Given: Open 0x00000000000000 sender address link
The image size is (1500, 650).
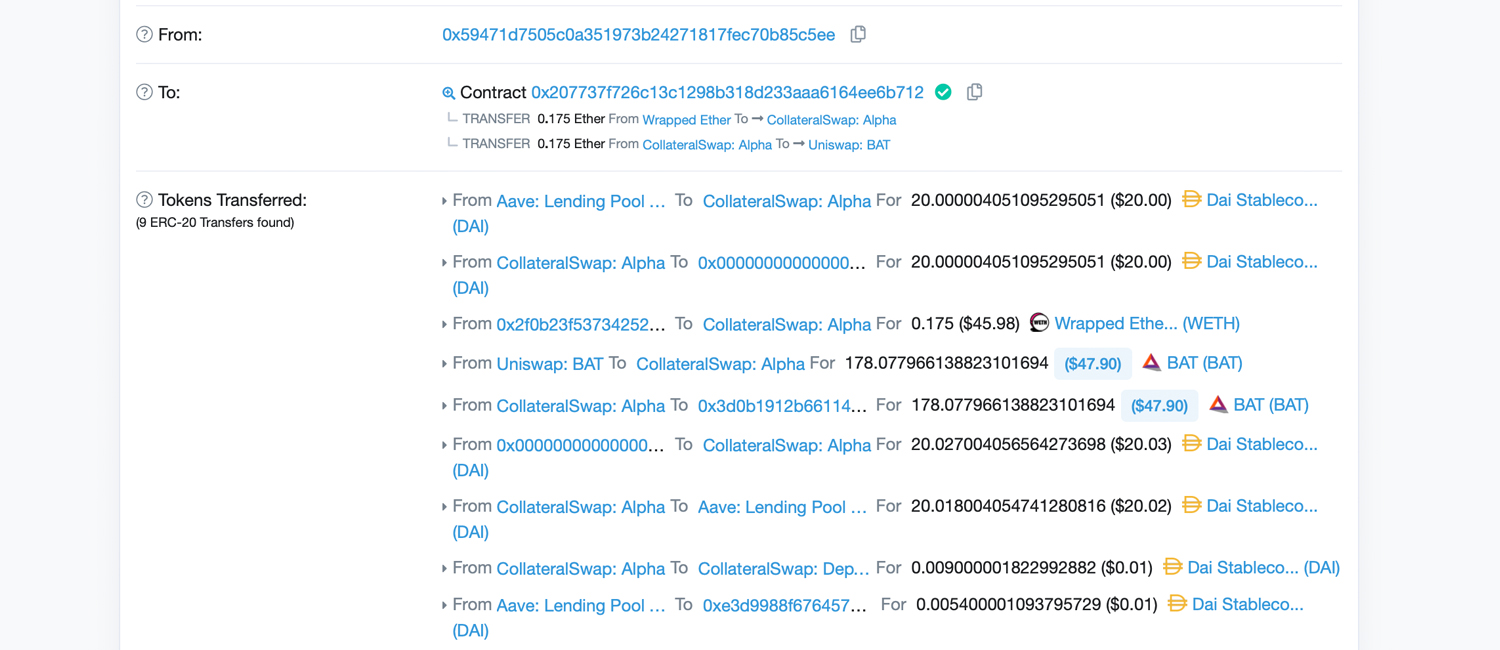Looking at the screenshot, I should 580,445.
